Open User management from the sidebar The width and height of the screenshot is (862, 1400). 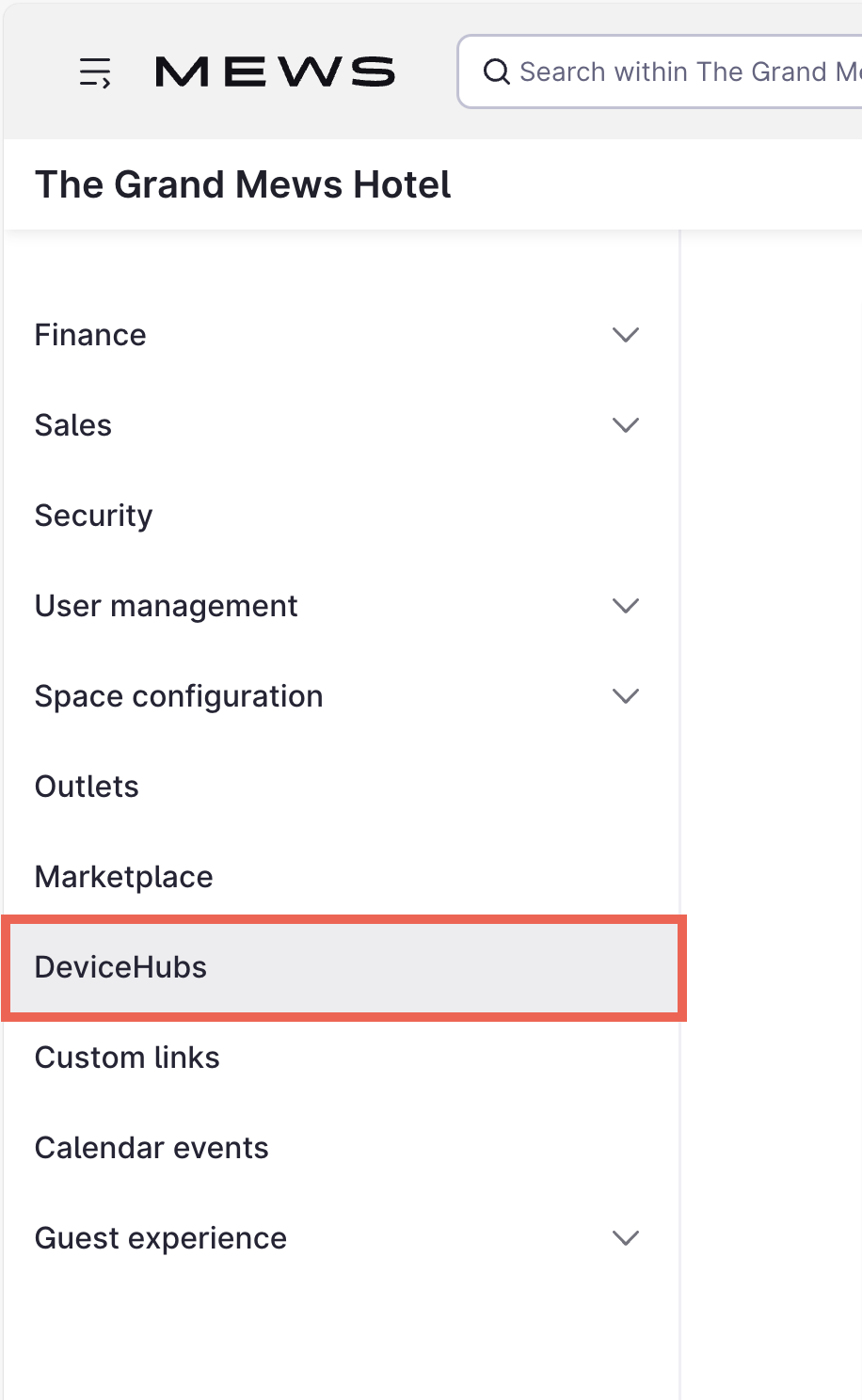[x=166, y=605]
